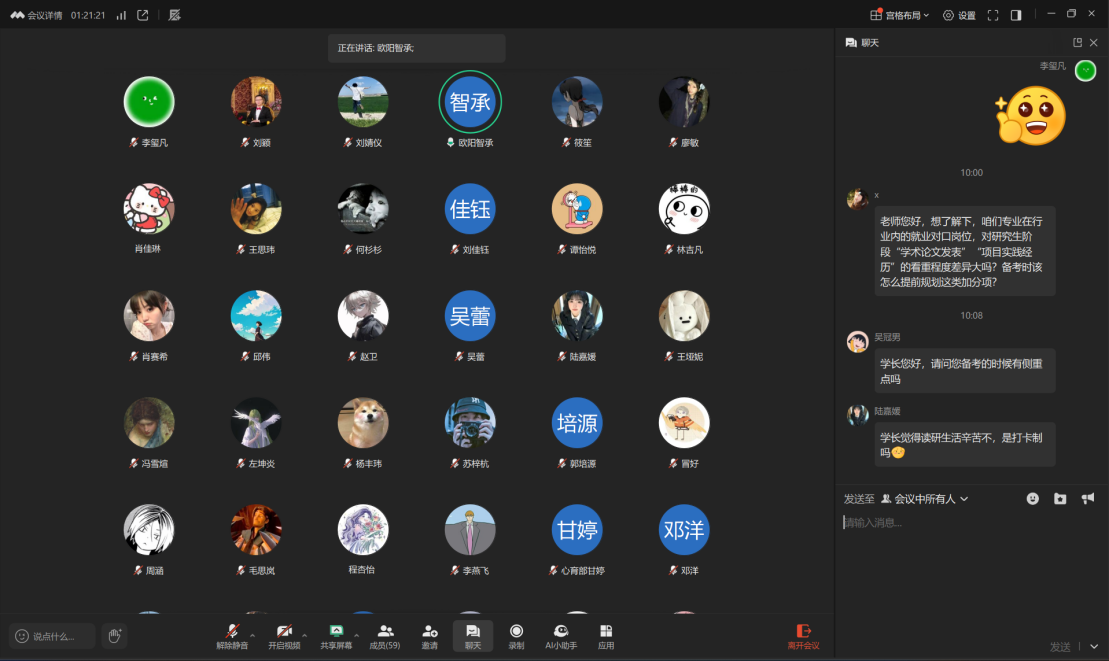Open the 会议中所有人 recipient dropdown

924,498
